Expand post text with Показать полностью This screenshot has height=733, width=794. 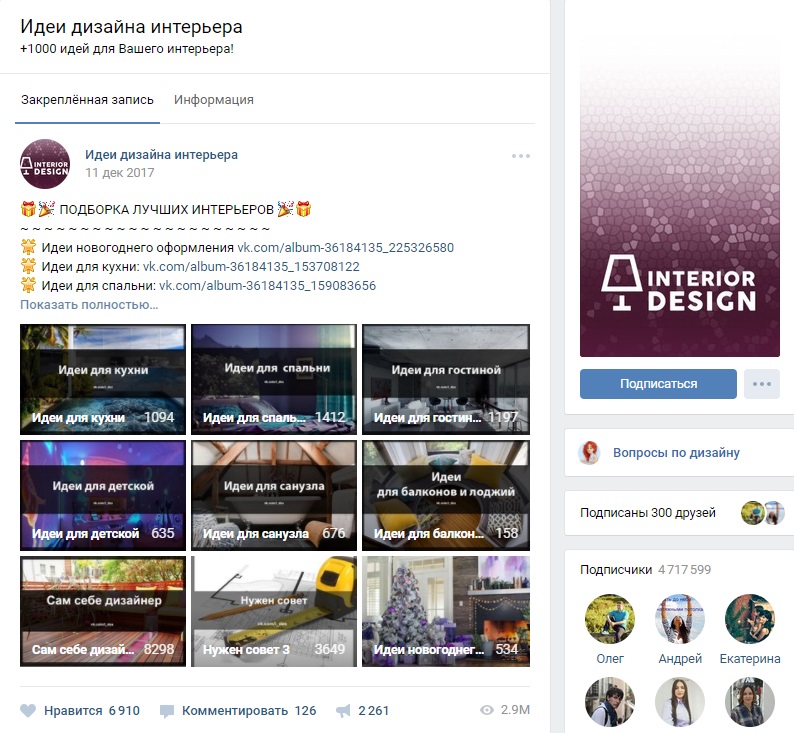89,305
